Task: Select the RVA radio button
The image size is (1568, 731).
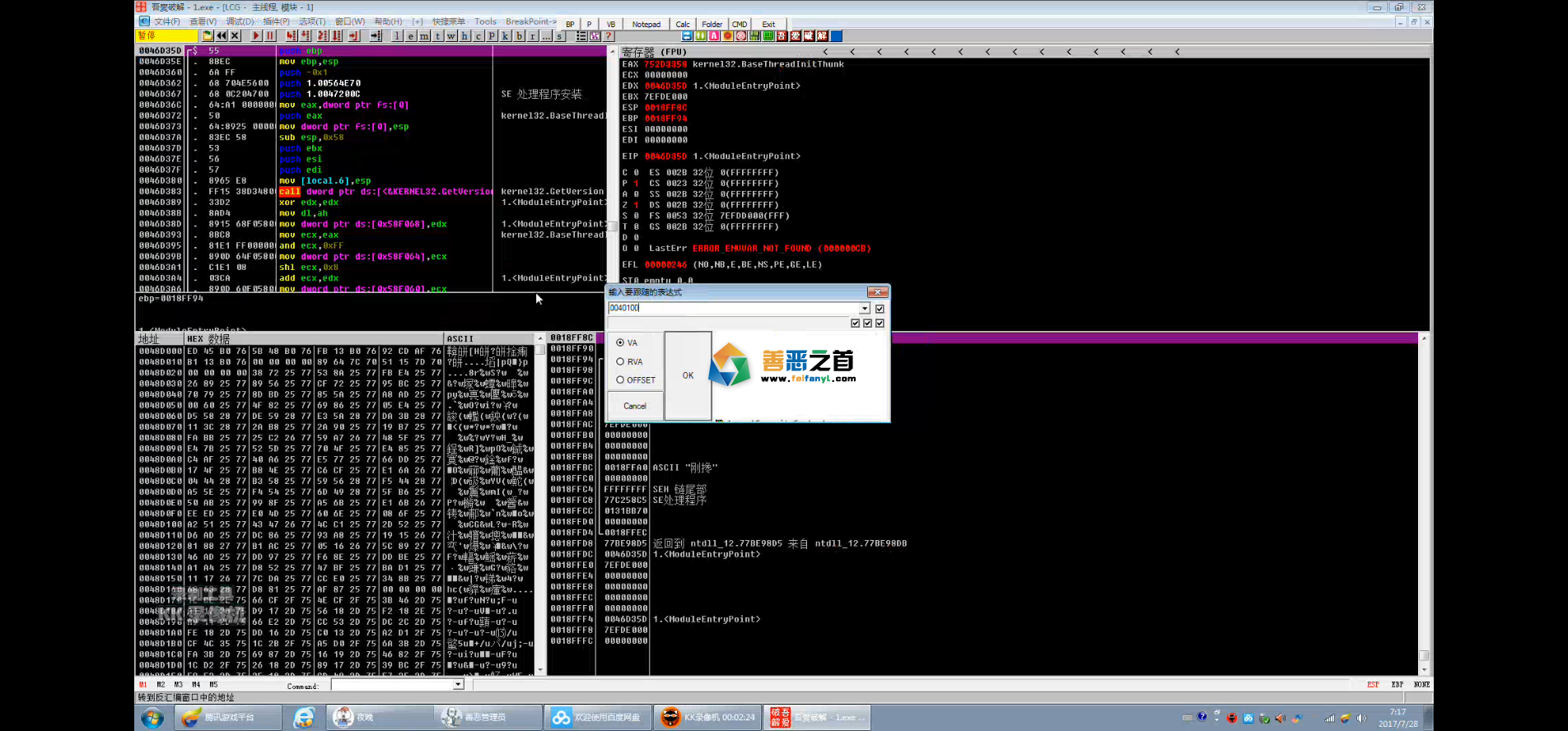Action: [620, 361]
